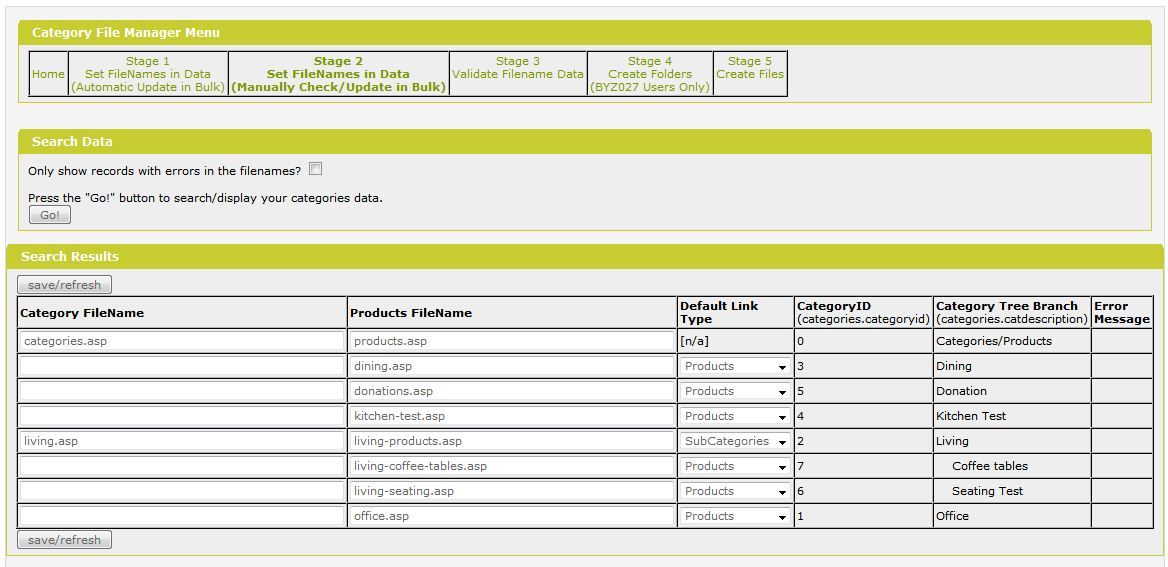The height and width of the screenshot is (567, 1168).
Task: Click the categories.asp Category FileName field
Action: 182,341
